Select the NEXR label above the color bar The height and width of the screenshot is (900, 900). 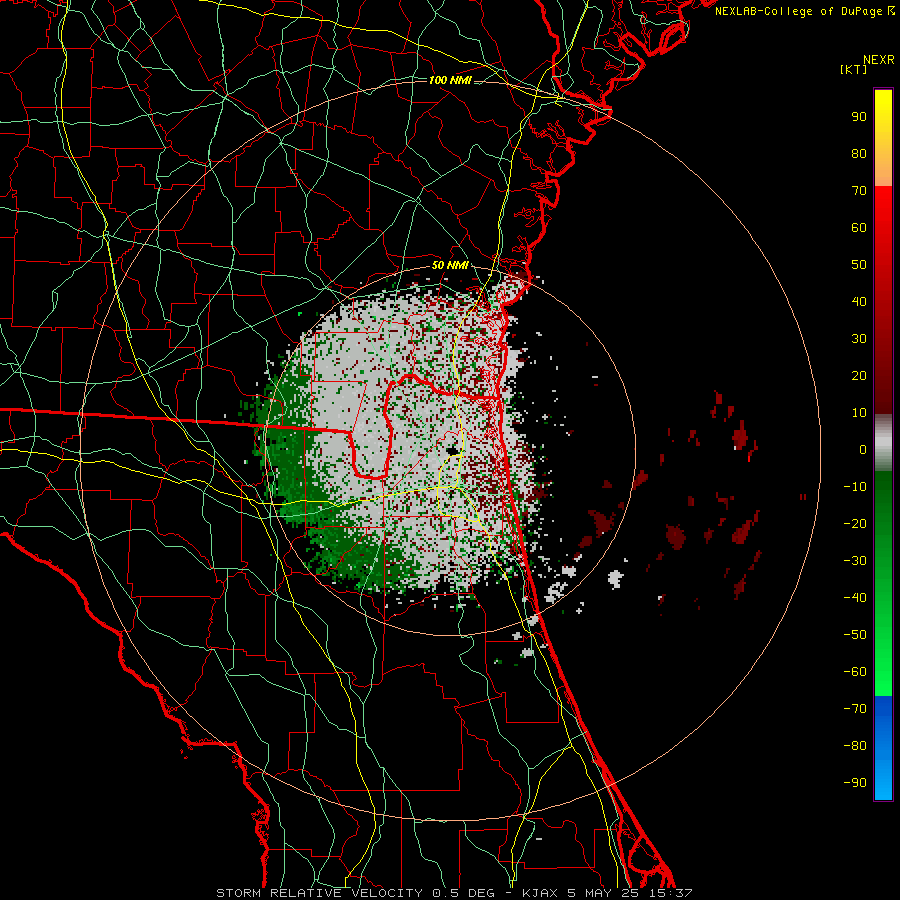point(879,60)
